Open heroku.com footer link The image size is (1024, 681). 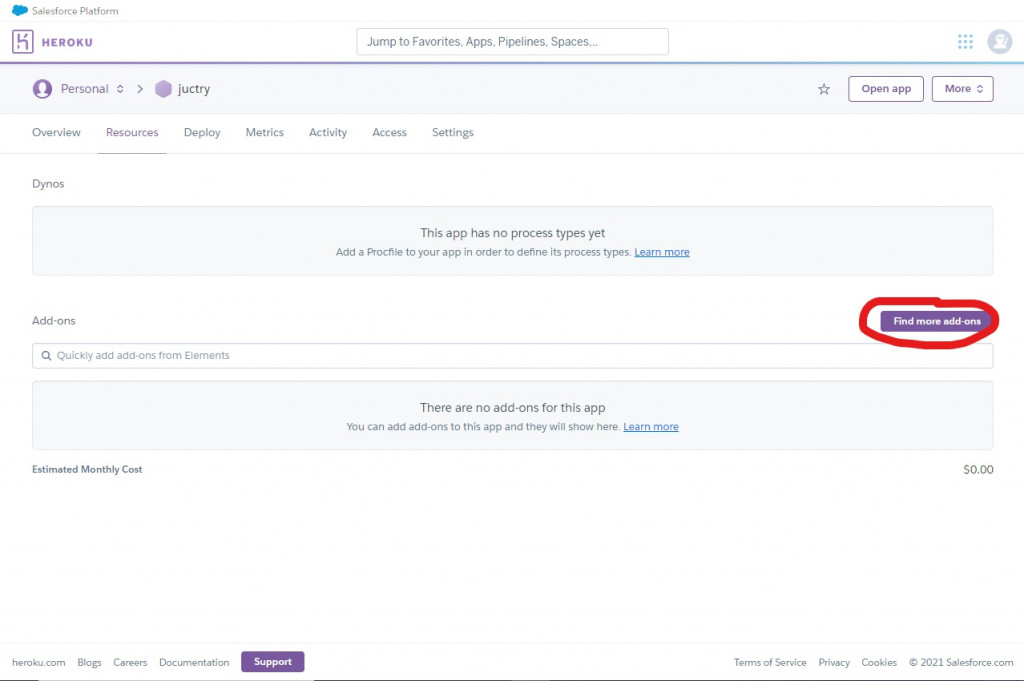tap(39, 662)
